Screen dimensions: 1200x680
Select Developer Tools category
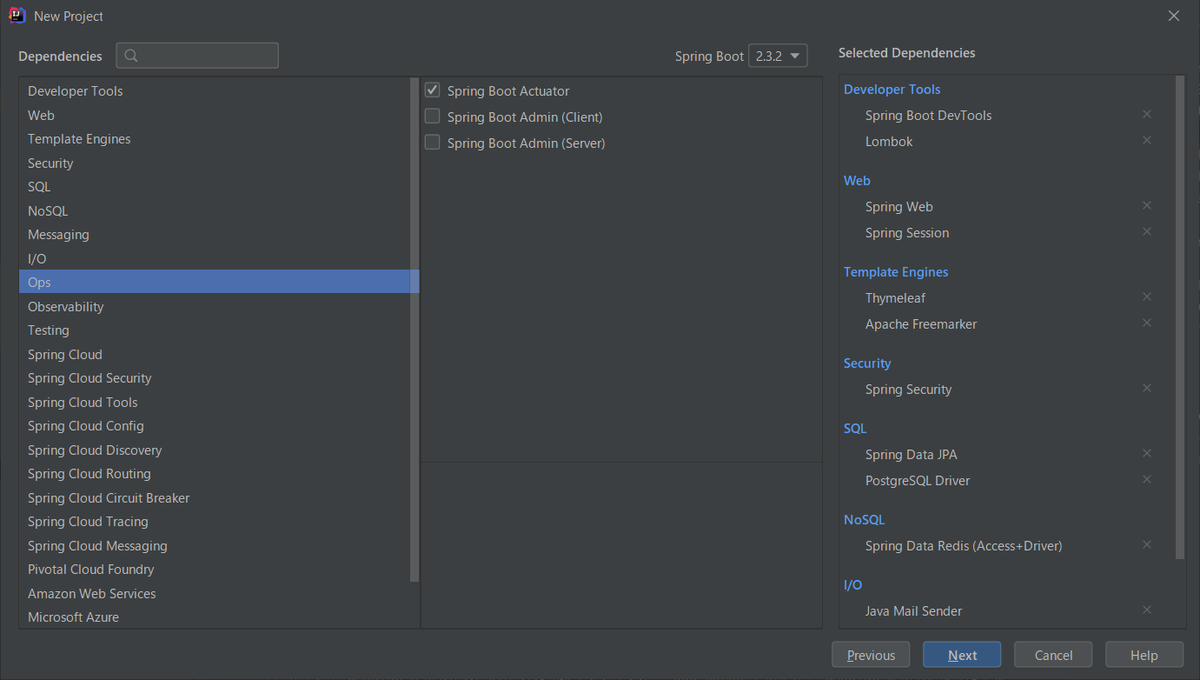tap(214, 91)
